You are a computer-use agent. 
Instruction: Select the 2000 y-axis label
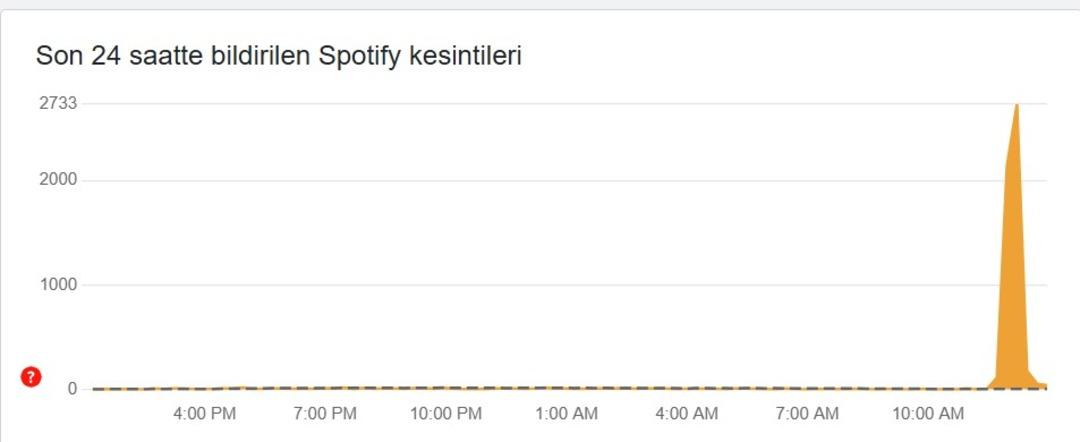58,180
